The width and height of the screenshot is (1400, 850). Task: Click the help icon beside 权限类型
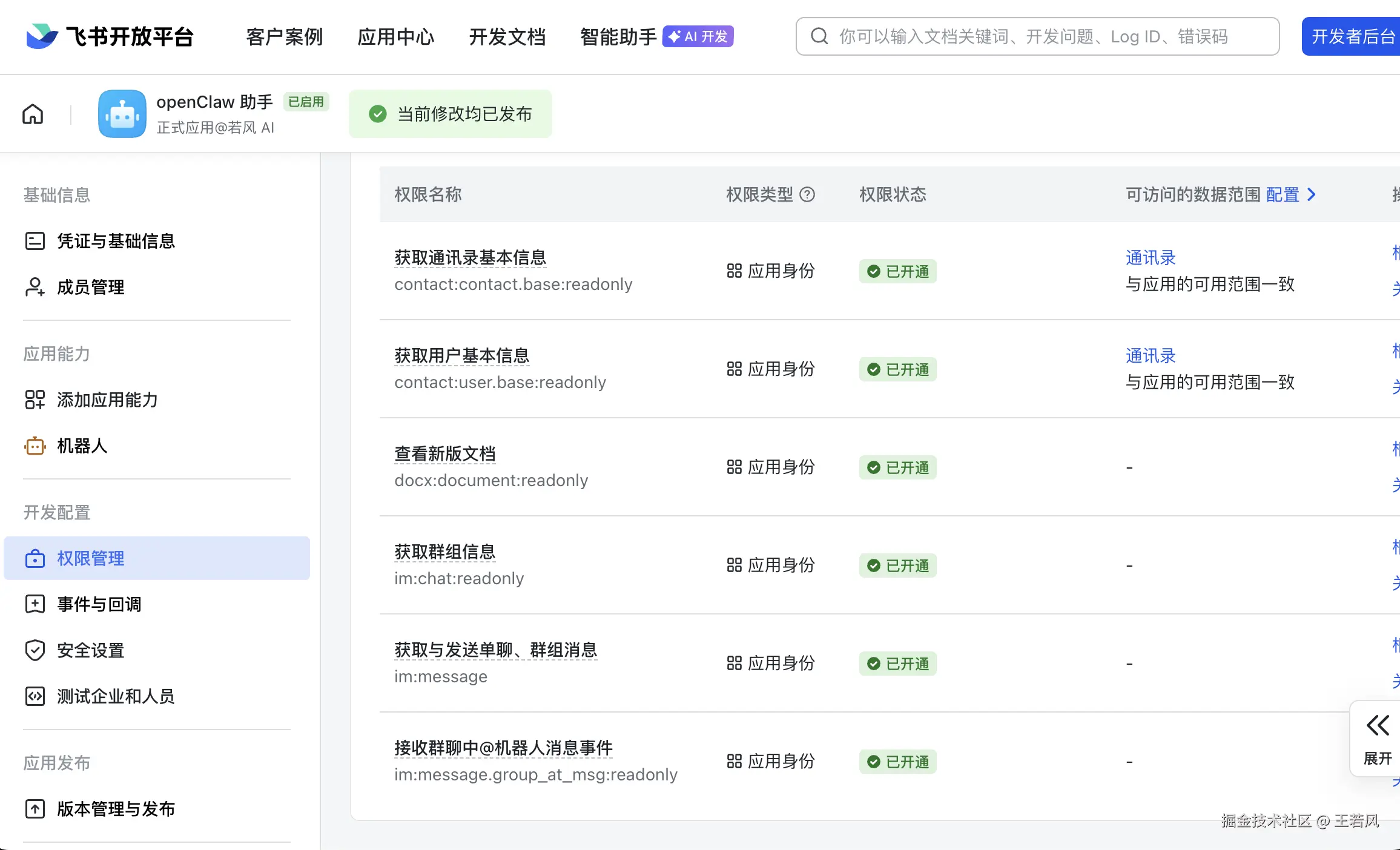[807, 194]
